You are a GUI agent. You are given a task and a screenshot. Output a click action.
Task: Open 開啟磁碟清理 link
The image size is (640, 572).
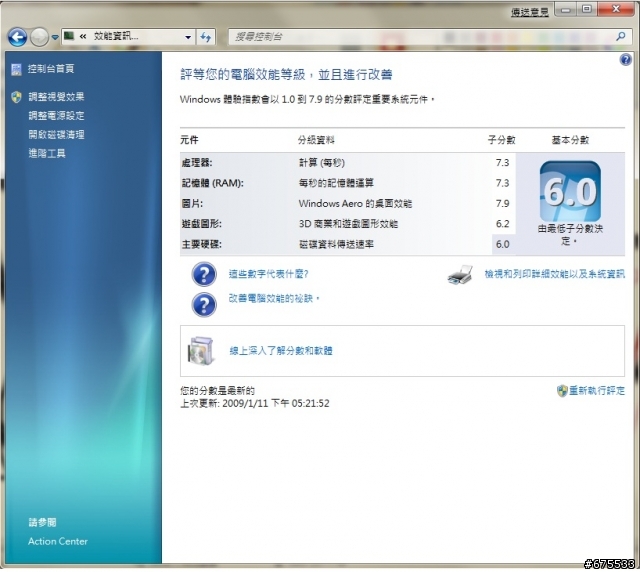(x=56, y=134)
